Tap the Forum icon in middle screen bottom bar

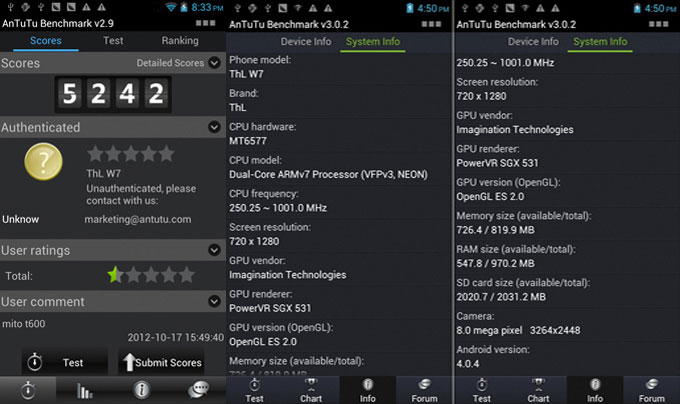coord(424,391)
